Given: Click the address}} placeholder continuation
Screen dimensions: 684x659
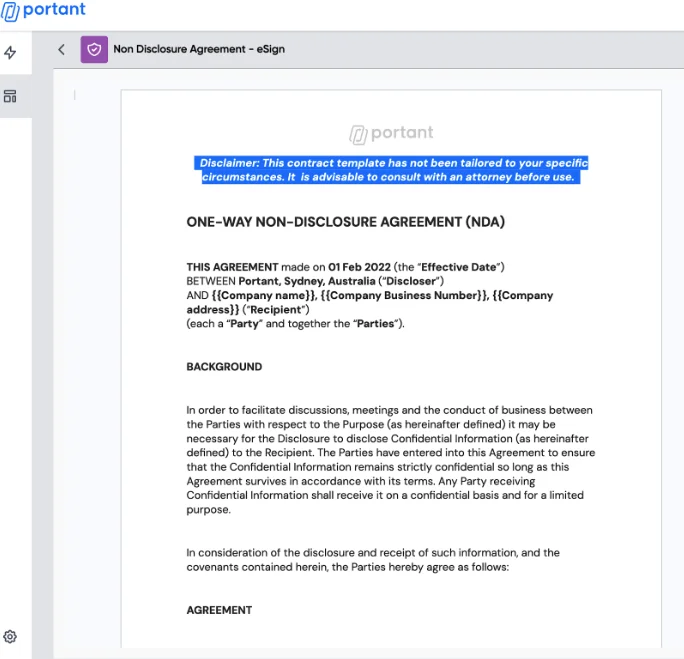Looking at the screenshot, I should tap(213, 310).
